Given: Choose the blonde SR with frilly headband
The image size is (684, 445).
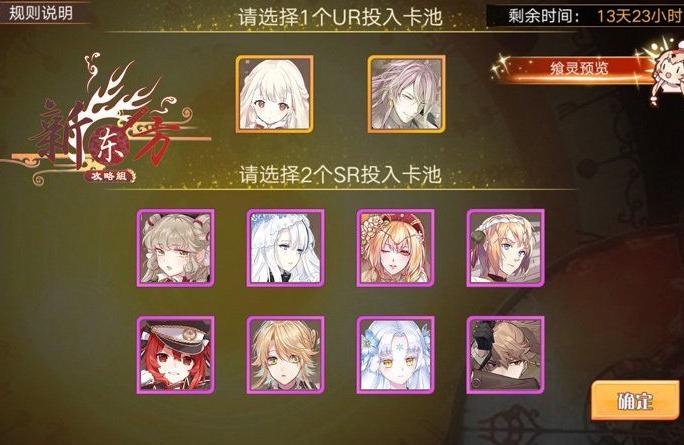Looking at the screenshot, I should click(506, 248).
